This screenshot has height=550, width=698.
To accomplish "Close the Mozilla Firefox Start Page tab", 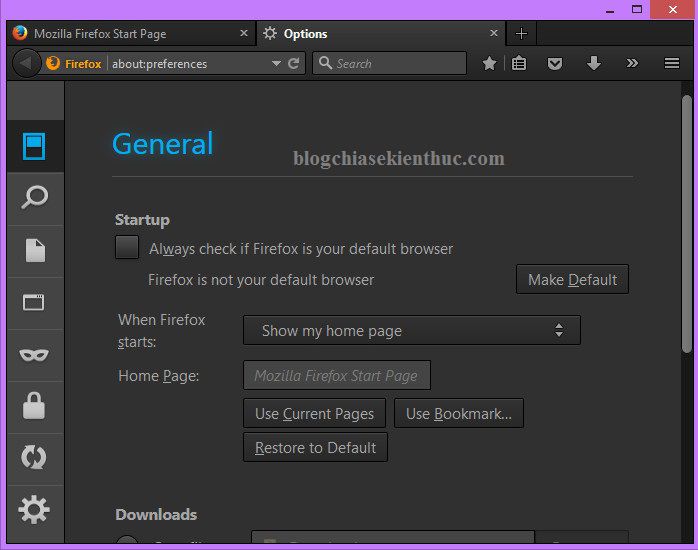I will coord(244,33).
